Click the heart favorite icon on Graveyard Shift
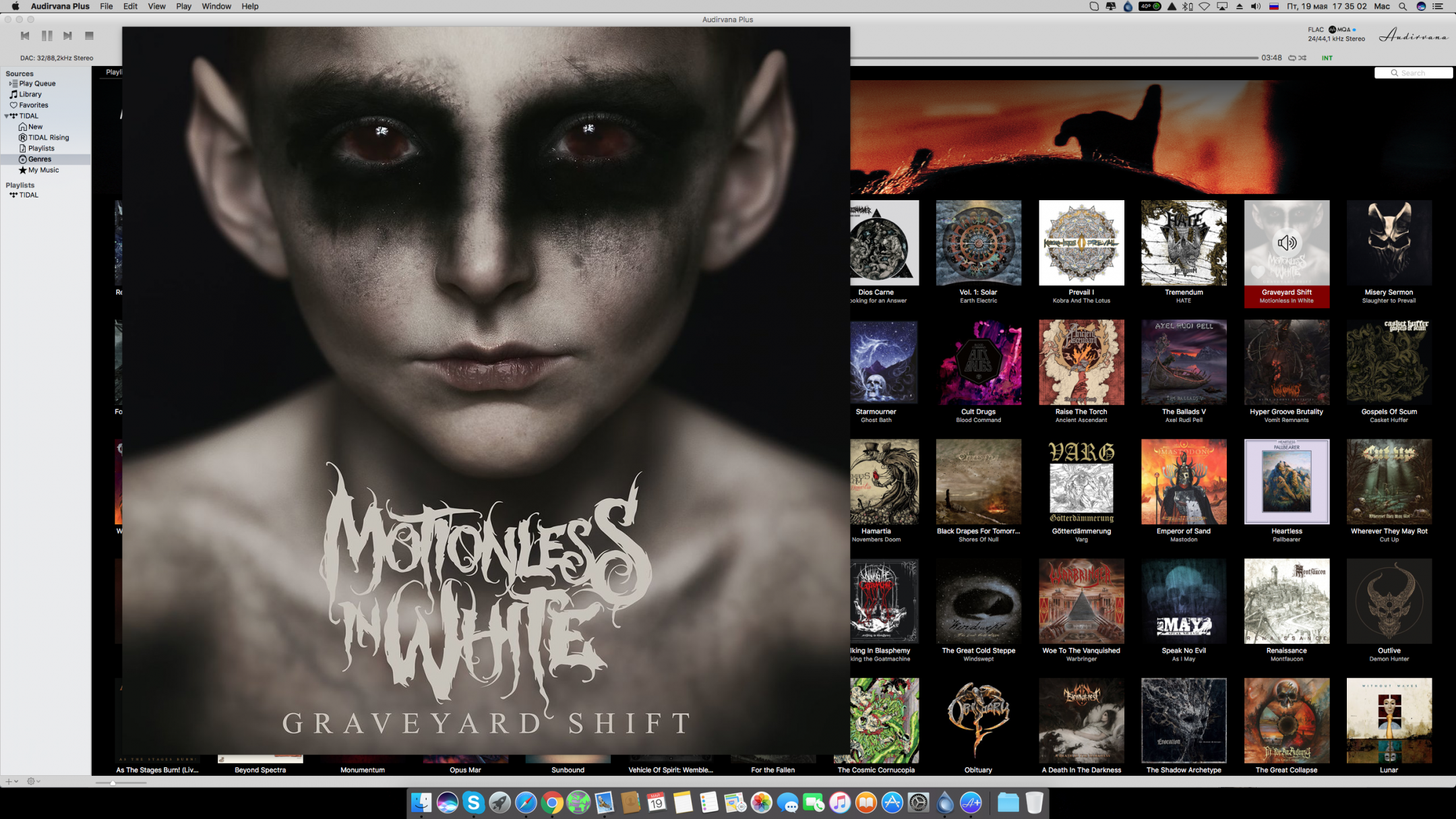1456x819 pixels. tap(1258, 272)
